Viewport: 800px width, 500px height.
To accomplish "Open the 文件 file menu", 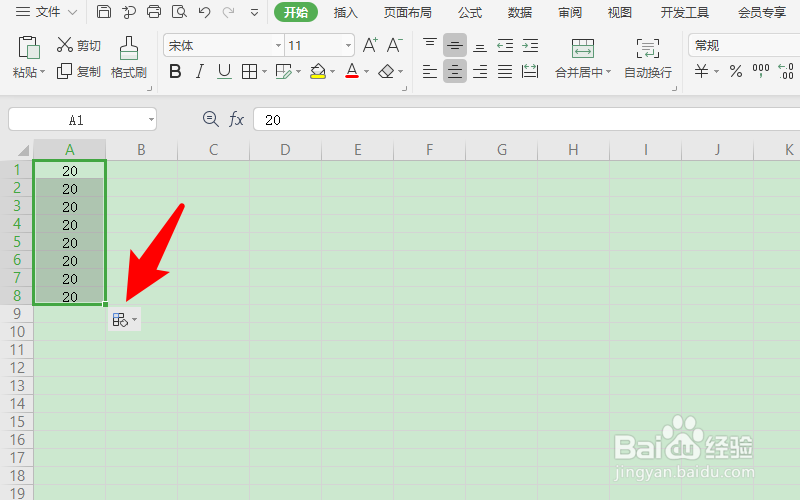I will [x=46, y=12].
